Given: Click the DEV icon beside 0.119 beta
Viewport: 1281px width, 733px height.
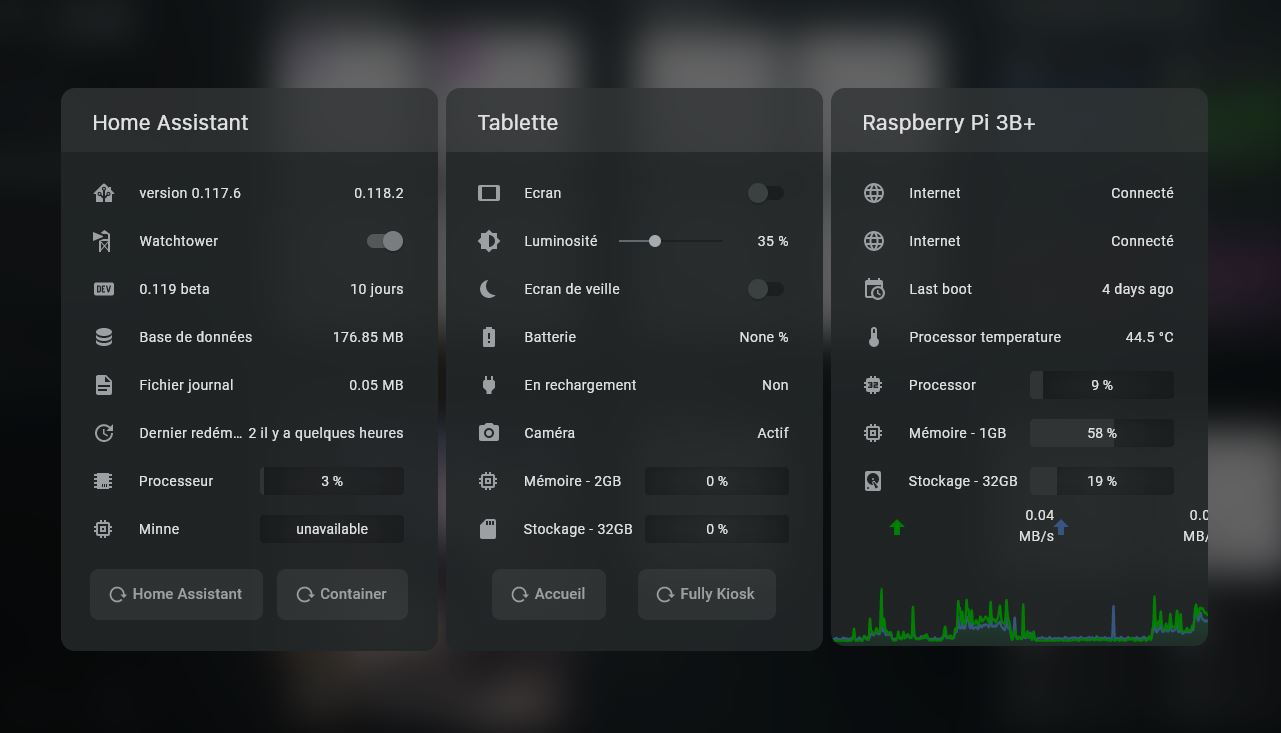Looking at the screenshot, I should click(x=104, y=289).
